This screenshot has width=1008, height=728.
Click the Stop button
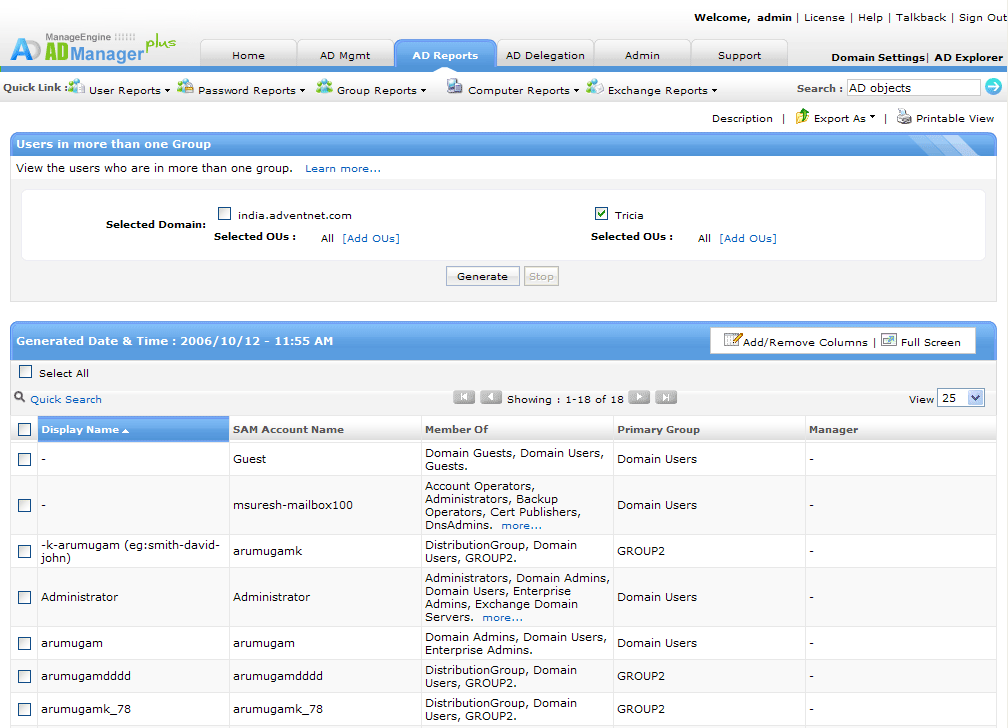pos(541,277)
